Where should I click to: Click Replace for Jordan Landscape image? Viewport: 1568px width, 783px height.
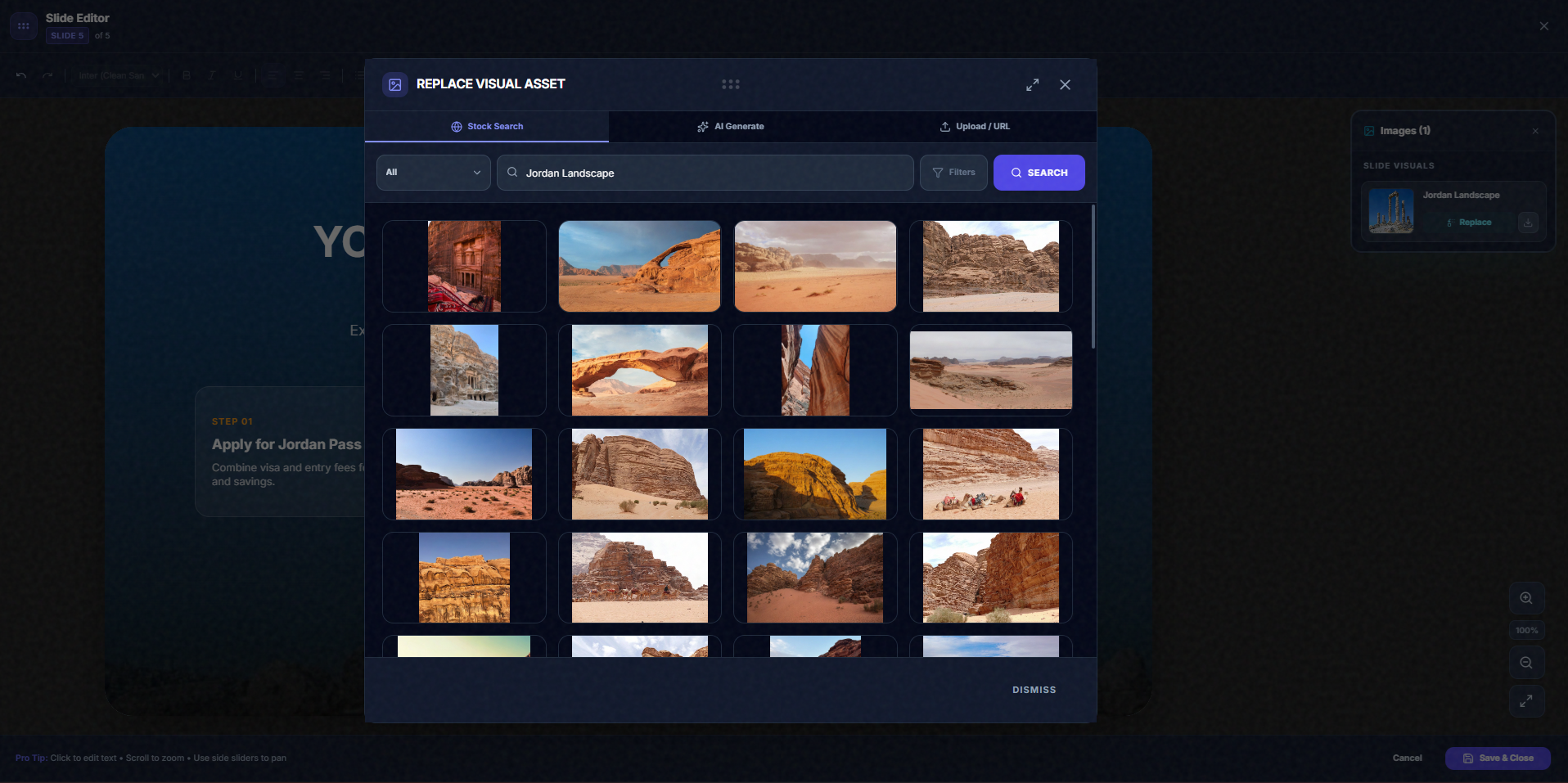(x=1469, y=223)
